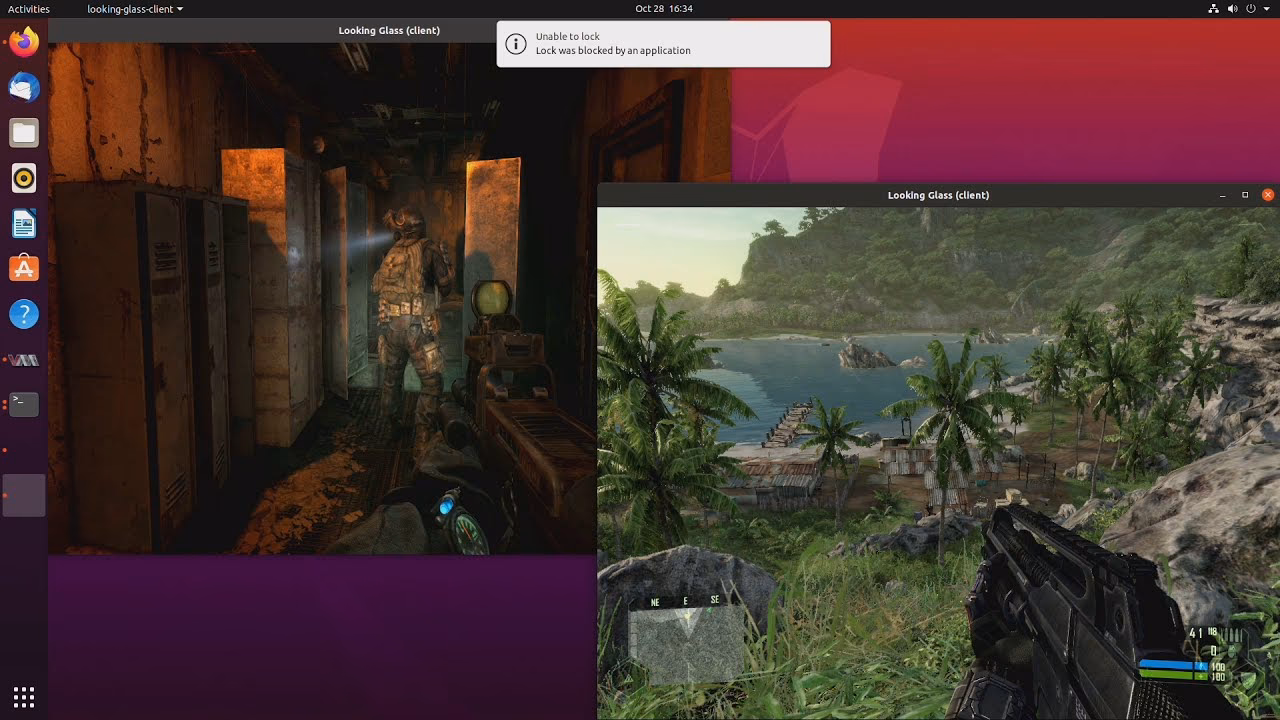Image resolution: width=1280 pixels, height=720 pixels.
Task: Focus the background Looking Glass window title text
Action: coord(389,30)
